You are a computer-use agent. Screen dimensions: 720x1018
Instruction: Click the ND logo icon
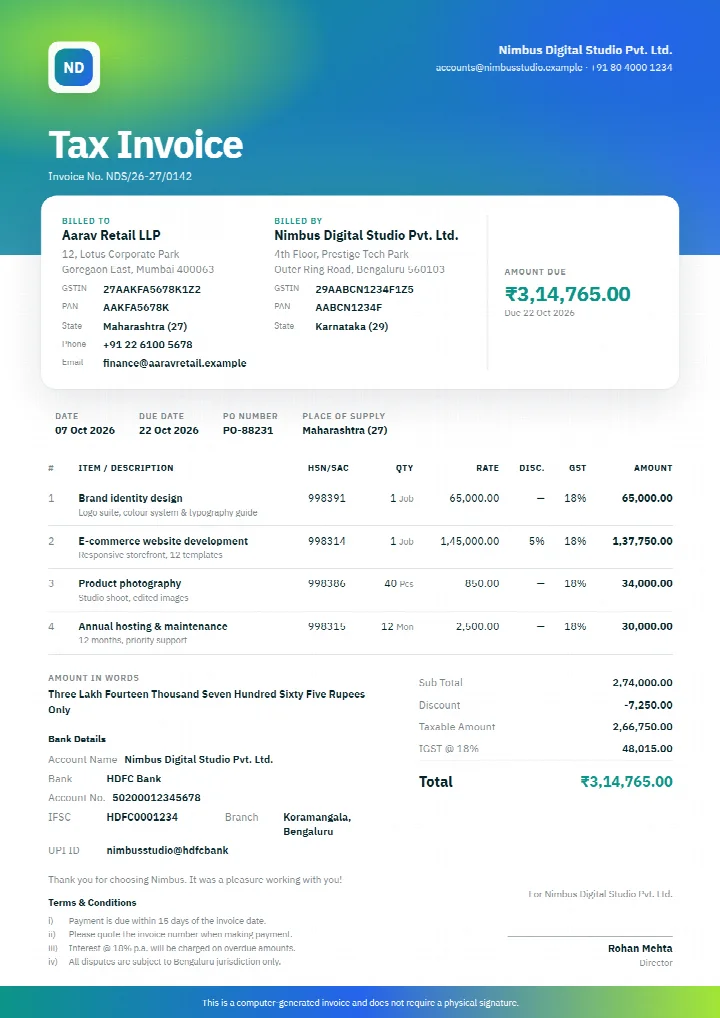click(x=74, y=67)
